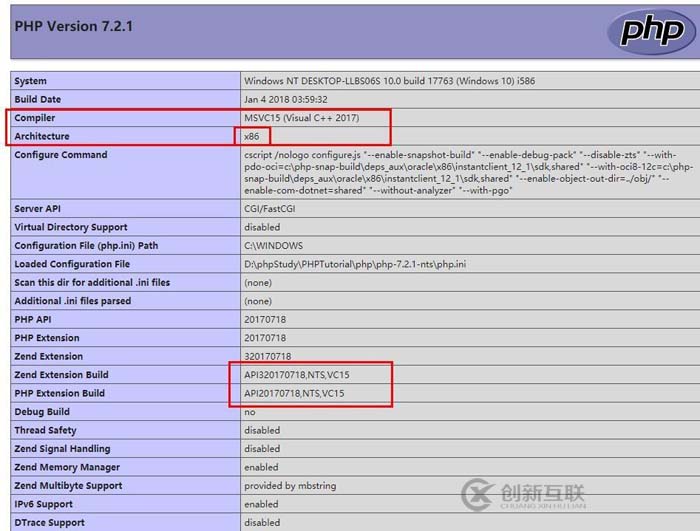Viewport: 700px width, 531px height.
Task: Select the 'x86' architecture value
Action: [252, 136]
